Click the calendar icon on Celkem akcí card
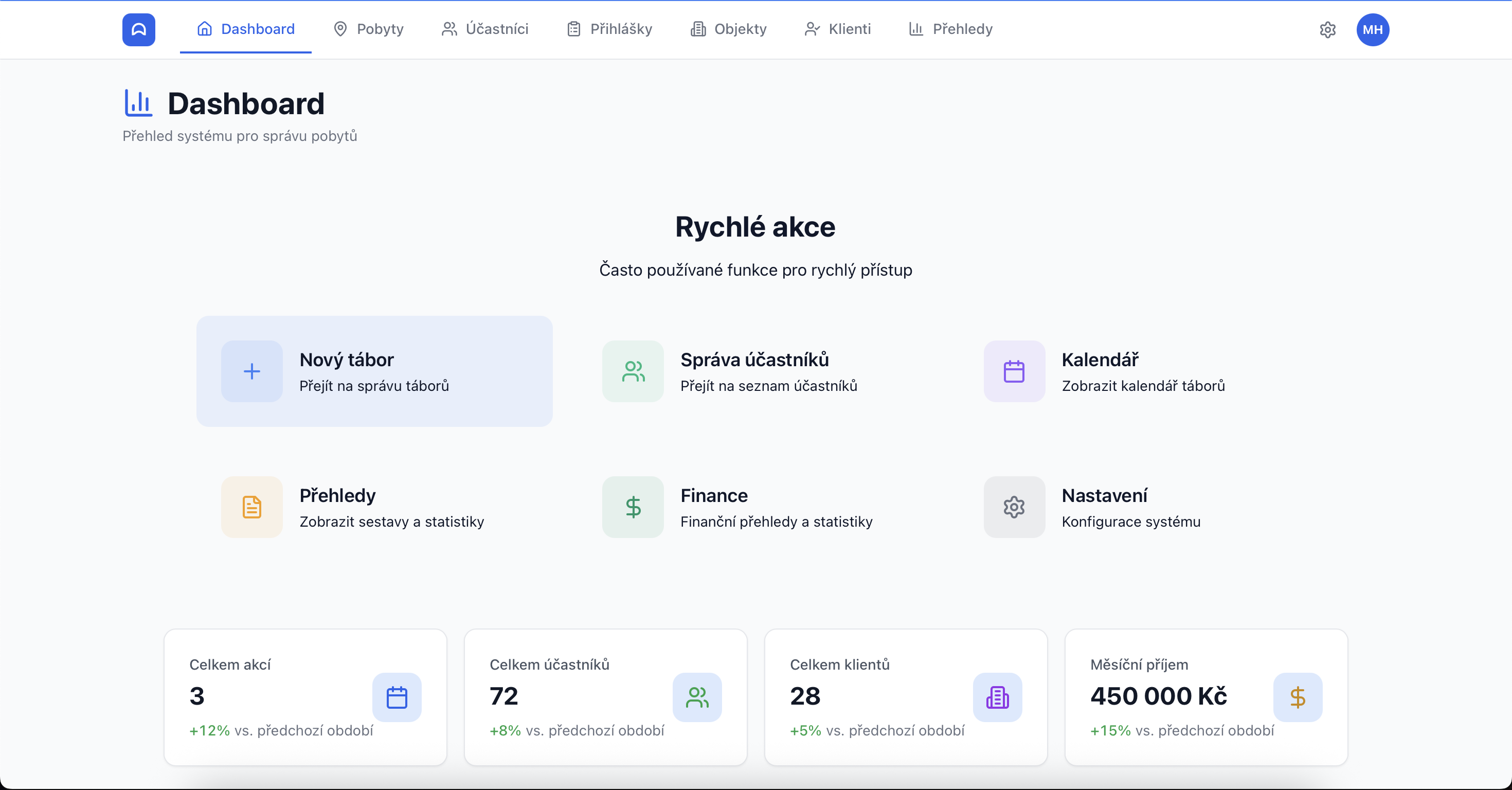Screen dimensions: 1512x790 coord(397,698)
